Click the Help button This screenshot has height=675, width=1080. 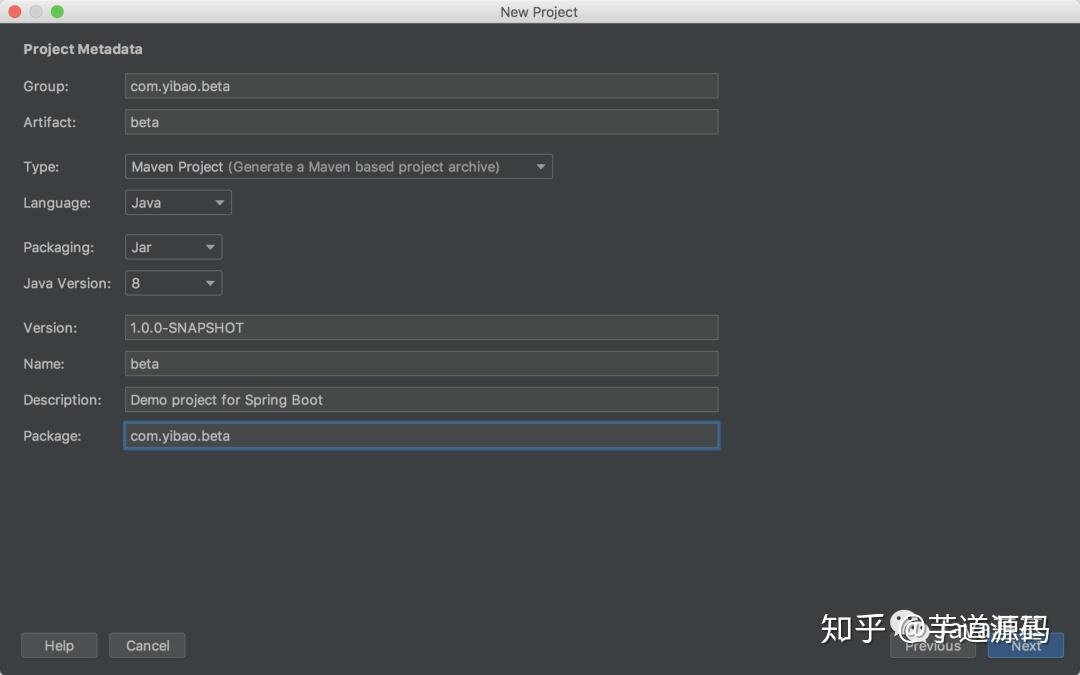pos(59,645)
